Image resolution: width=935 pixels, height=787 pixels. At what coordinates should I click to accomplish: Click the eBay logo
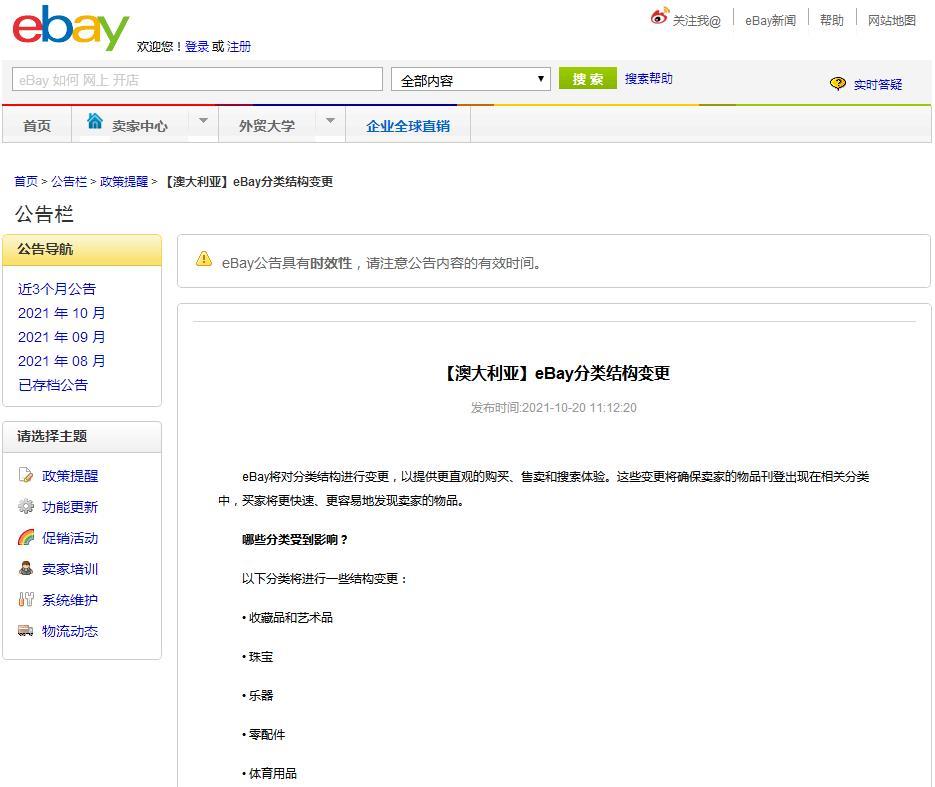pos(70,27)
